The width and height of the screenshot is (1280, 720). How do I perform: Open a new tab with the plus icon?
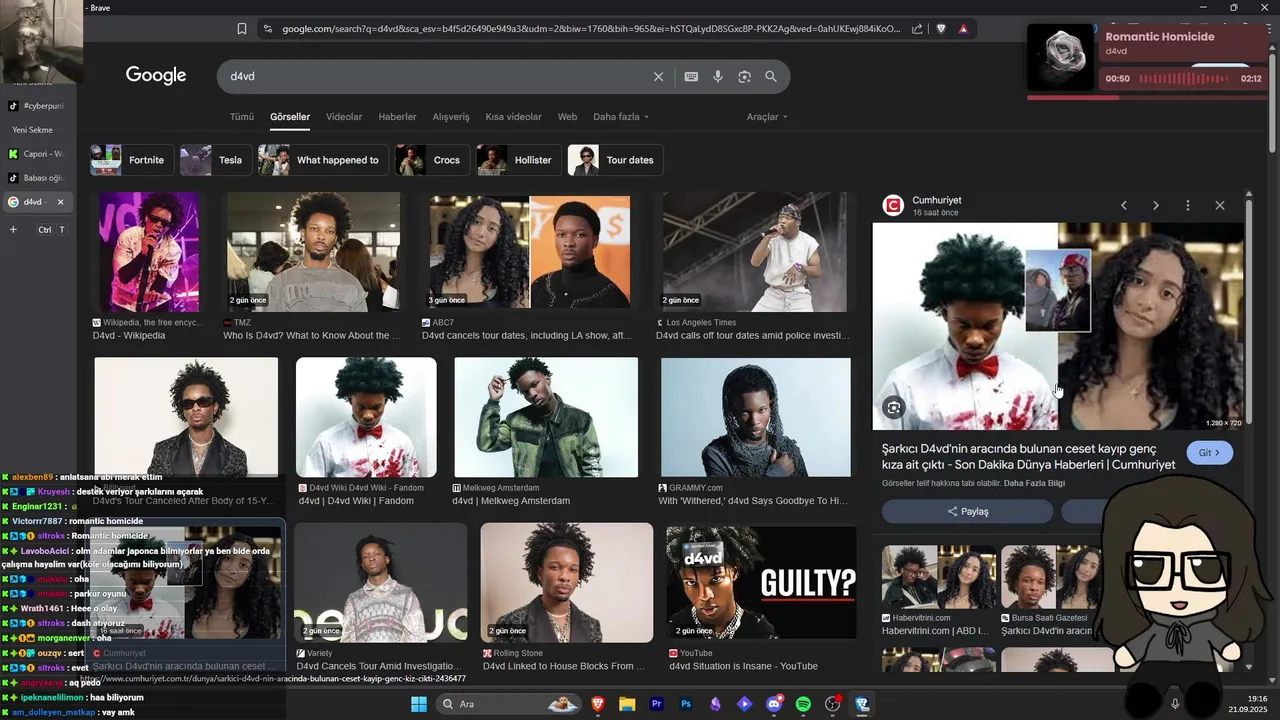[13, 229]
